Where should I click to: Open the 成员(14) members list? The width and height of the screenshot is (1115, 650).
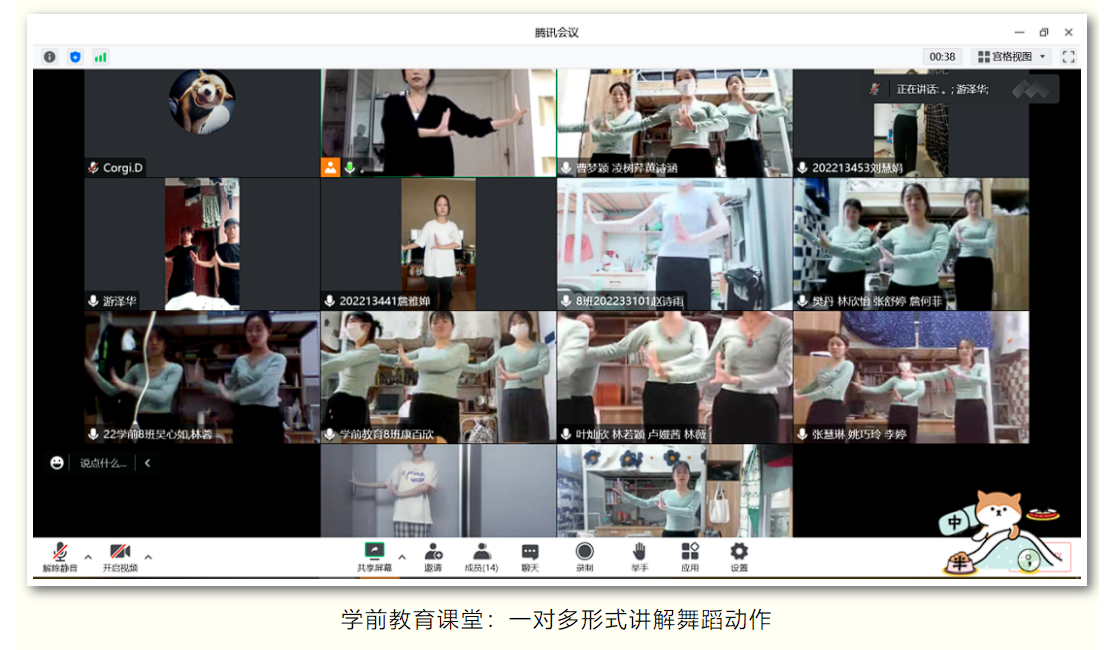click(481, 554)
